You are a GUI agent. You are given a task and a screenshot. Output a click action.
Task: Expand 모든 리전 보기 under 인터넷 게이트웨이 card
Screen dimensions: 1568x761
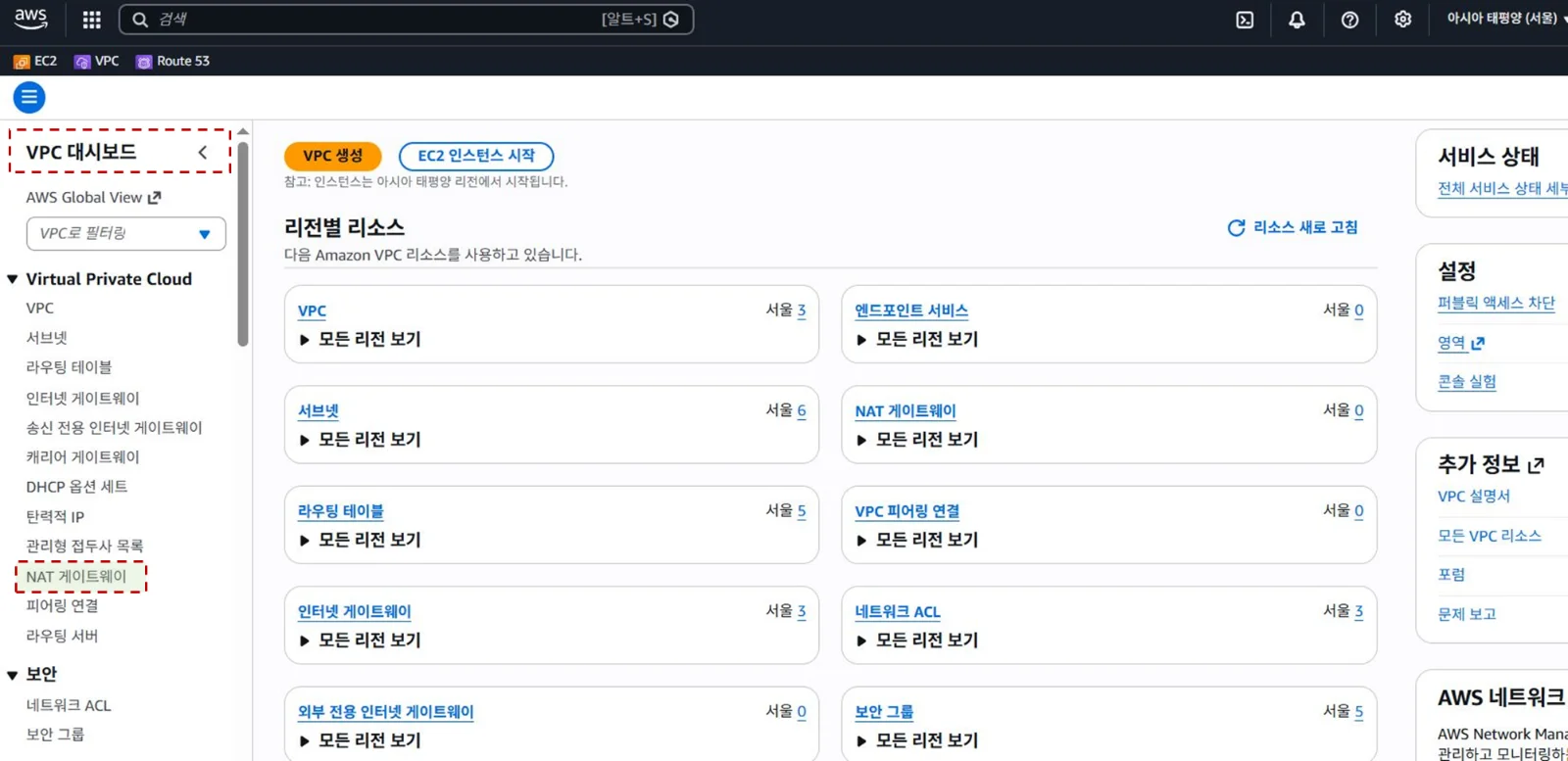pos(360,641)
